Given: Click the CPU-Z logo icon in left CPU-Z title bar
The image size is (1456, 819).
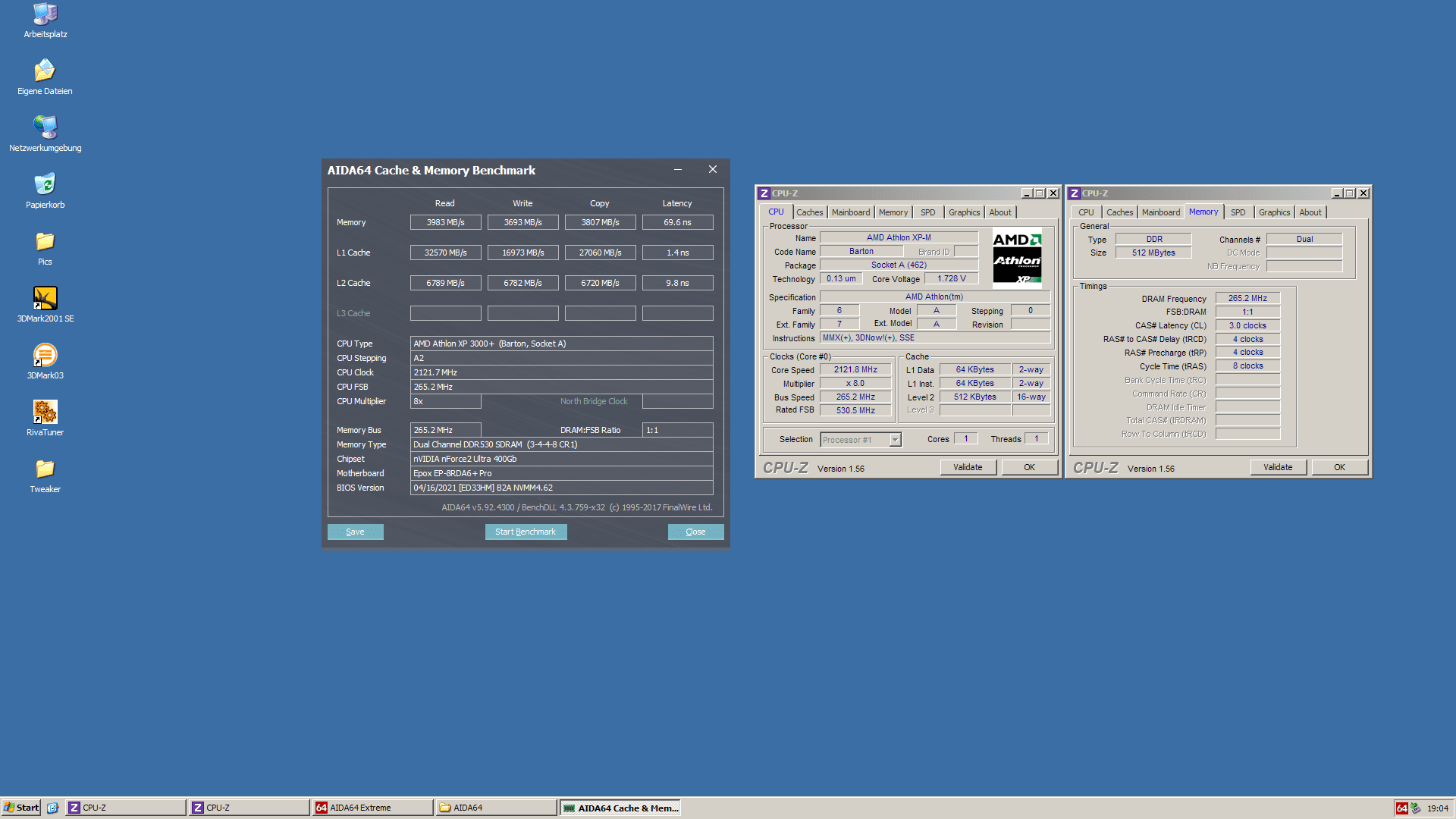Looking at the screenshot, I should (x=764, y=193).
